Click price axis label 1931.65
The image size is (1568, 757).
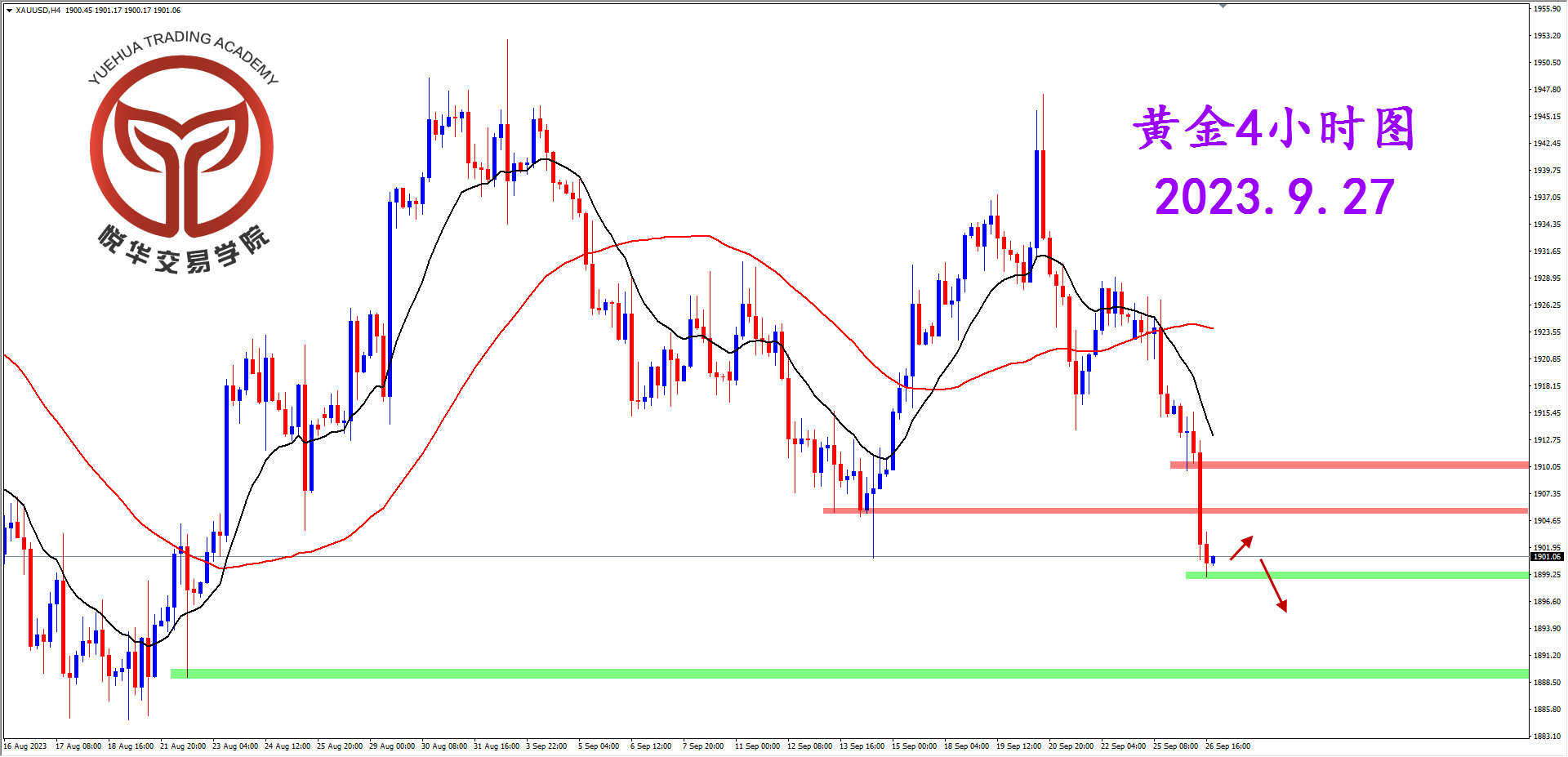point(1547,252)
